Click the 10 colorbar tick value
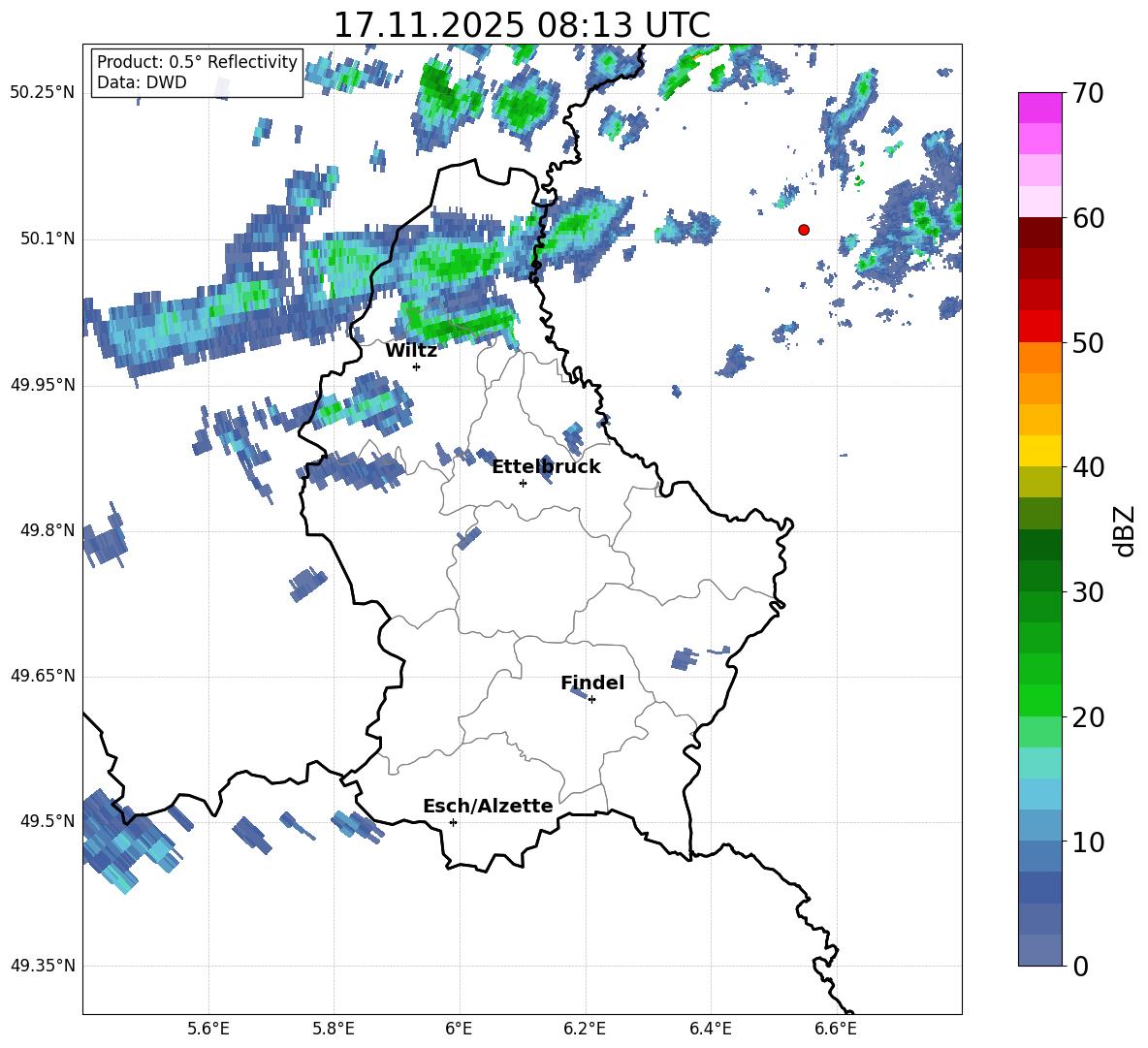 (1088, 842)
